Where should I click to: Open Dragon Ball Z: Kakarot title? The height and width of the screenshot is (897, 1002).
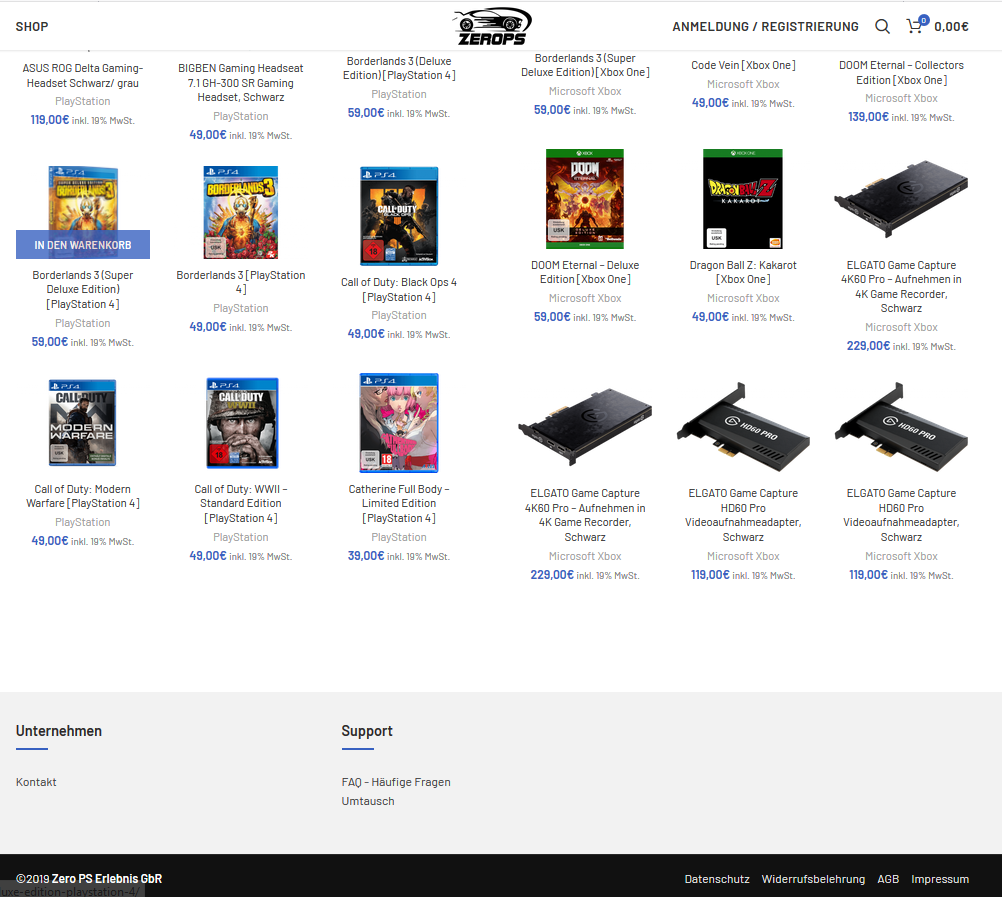click(x=743, y=272)
